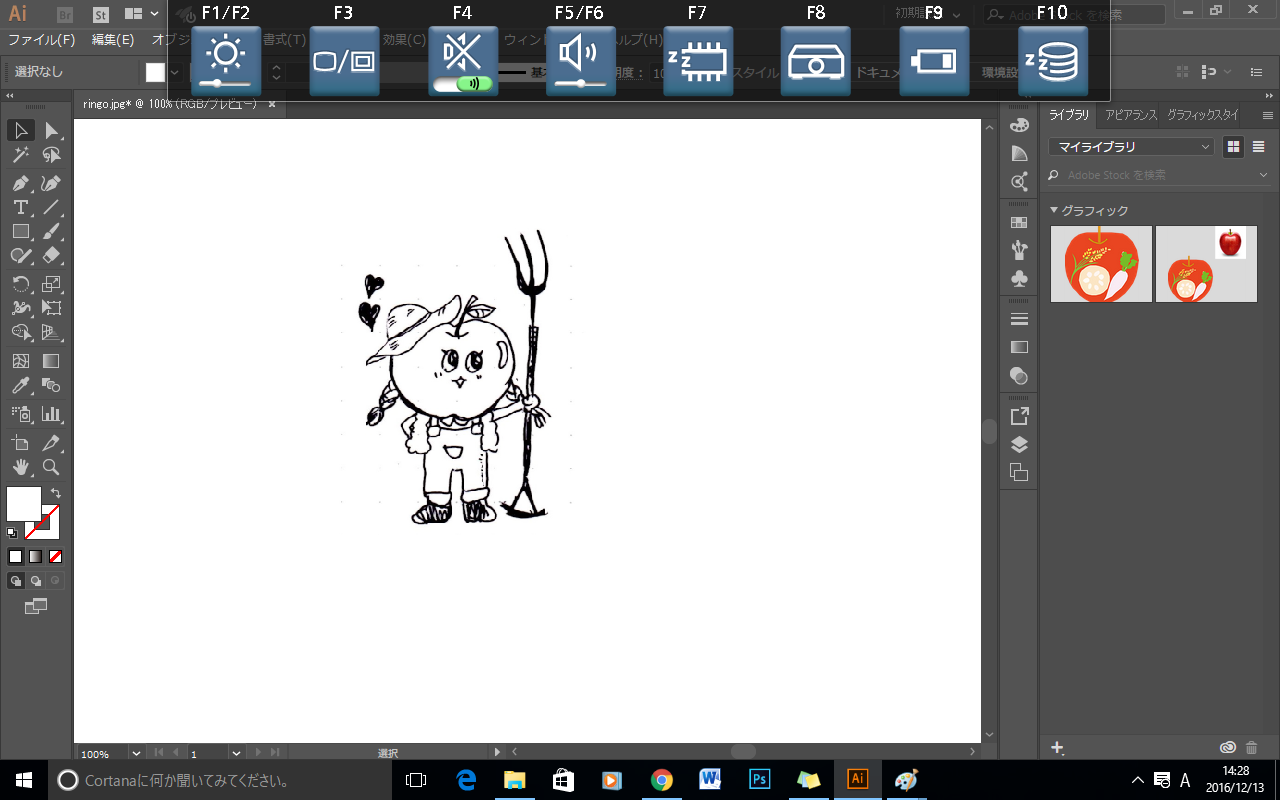Activate the Free Transform tool
The height and width of the screenshot is (800, 1280).
(x=51, y=309)
